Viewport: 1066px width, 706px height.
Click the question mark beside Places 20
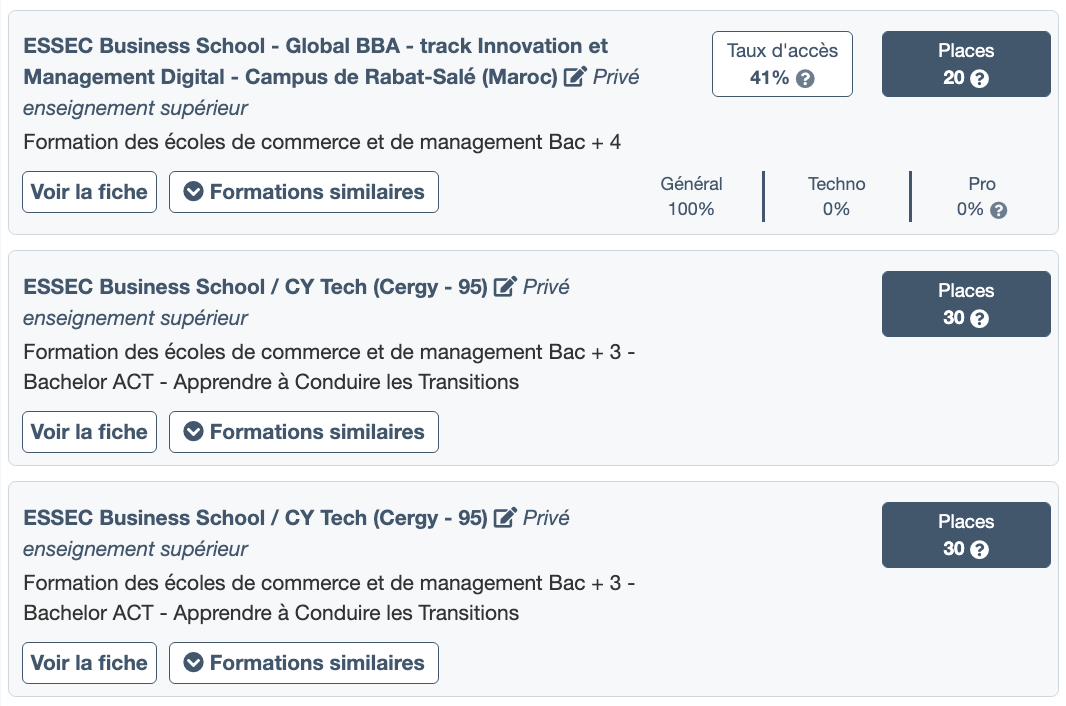980,79
